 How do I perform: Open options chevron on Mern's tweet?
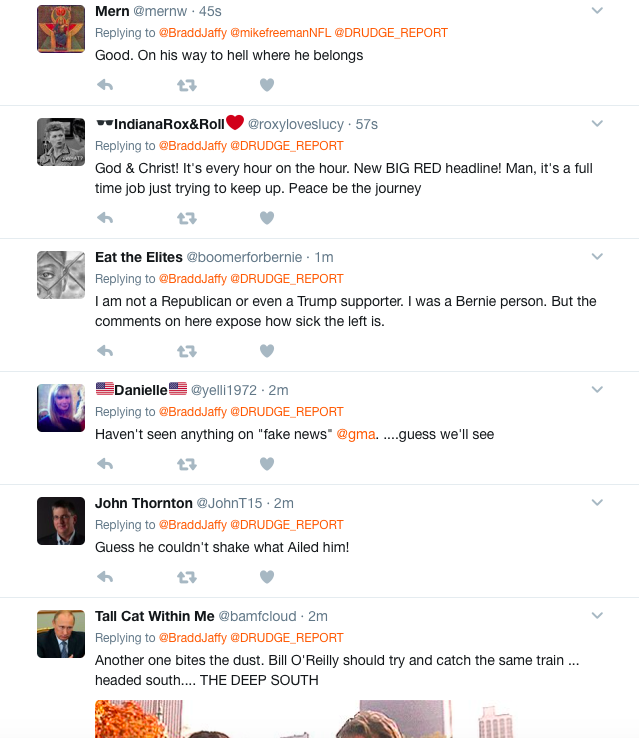597,10
